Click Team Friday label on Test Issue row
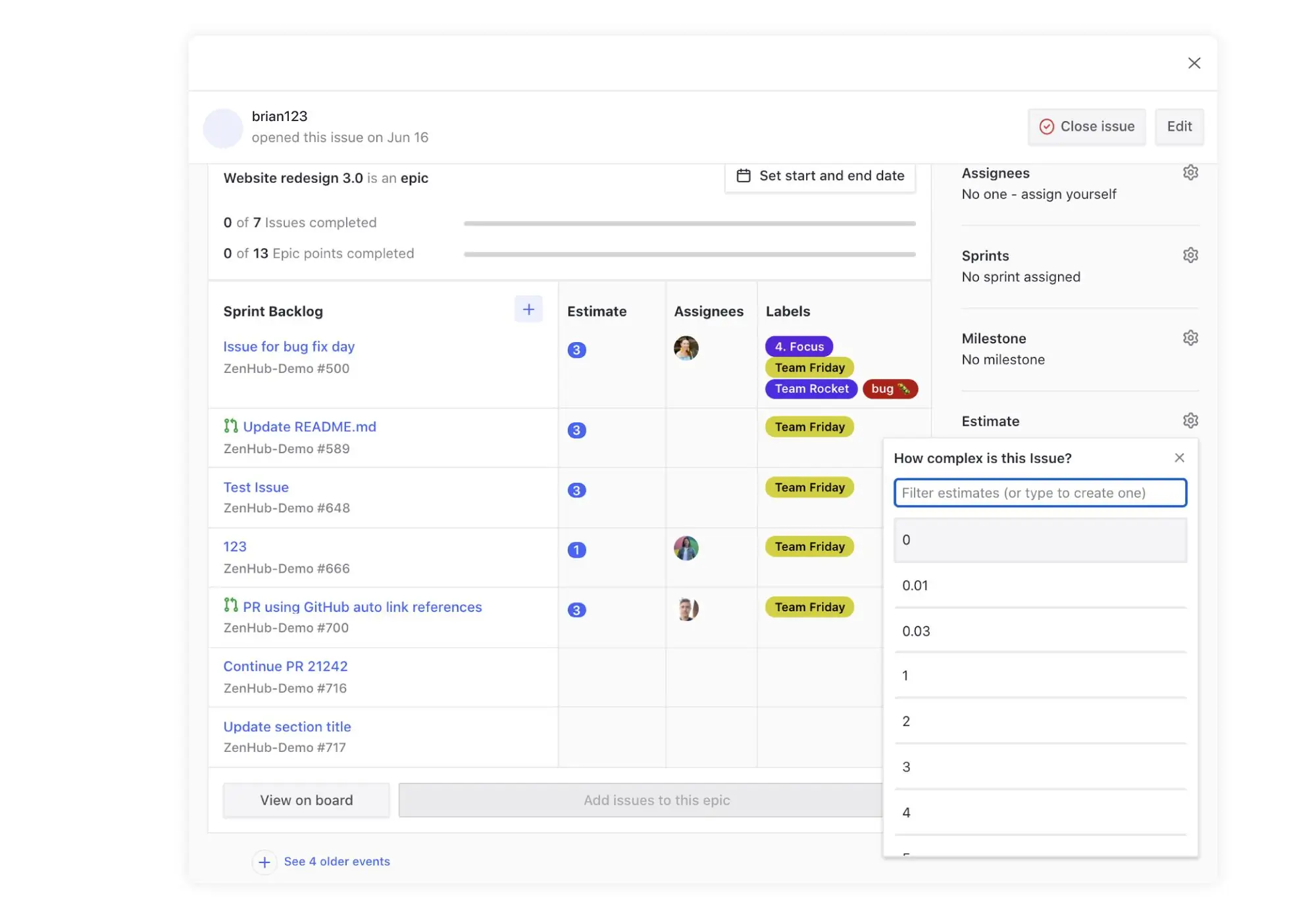 click(x=809, y=487)
